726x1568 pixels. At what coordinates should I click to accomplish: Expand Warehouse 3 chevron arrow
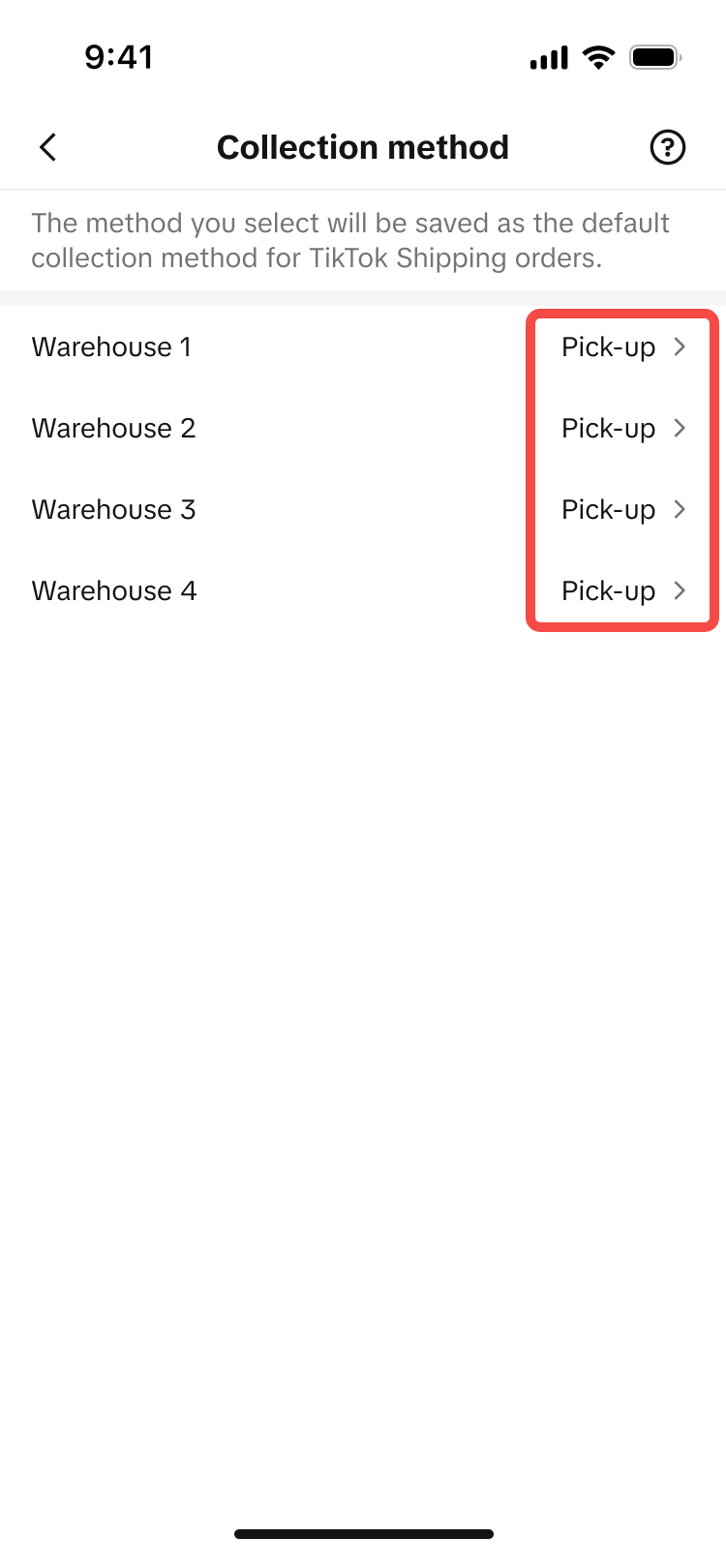(x=680, y=509)
